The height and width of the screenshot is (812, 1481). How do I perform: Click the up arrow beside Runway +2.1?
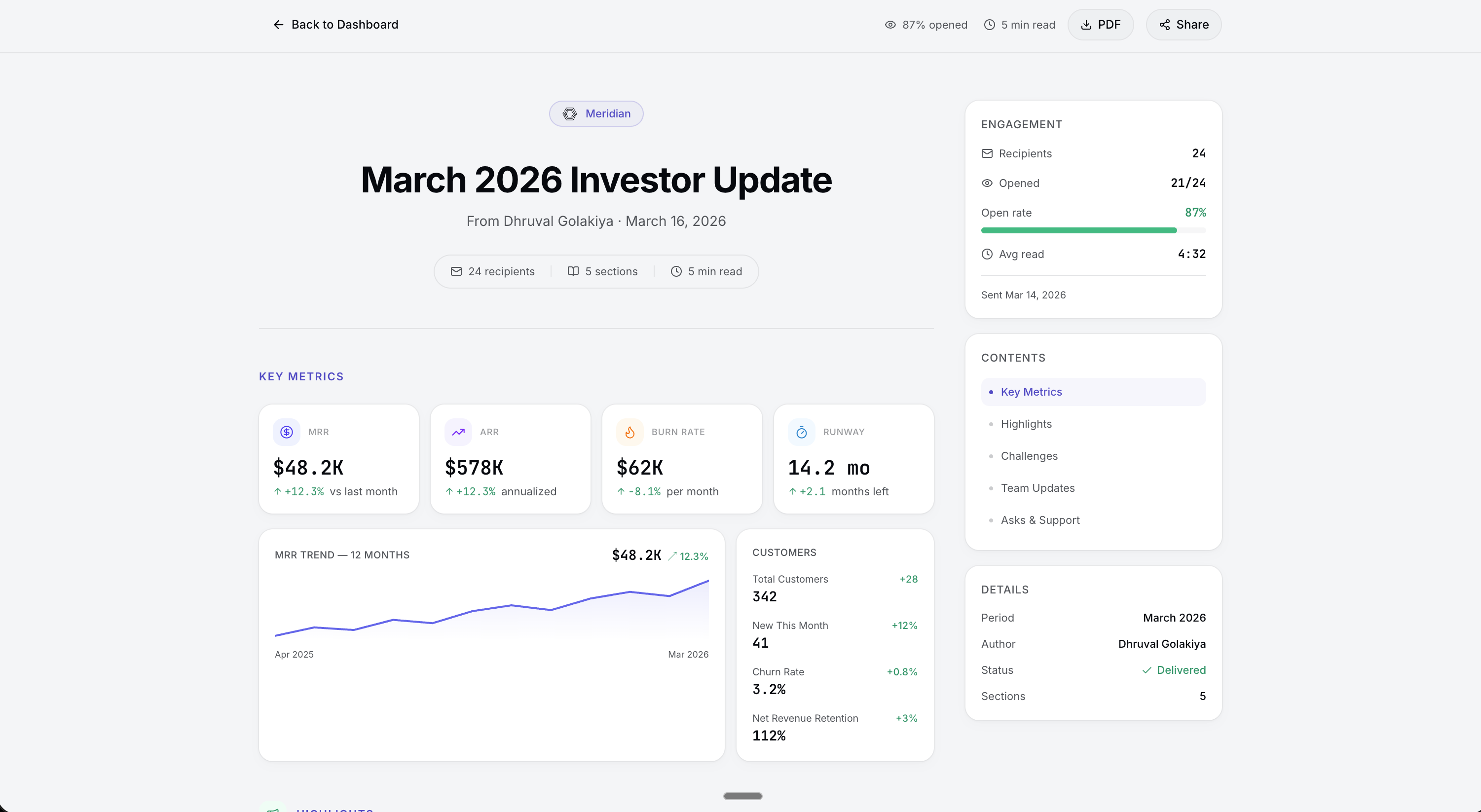[792, 492]
